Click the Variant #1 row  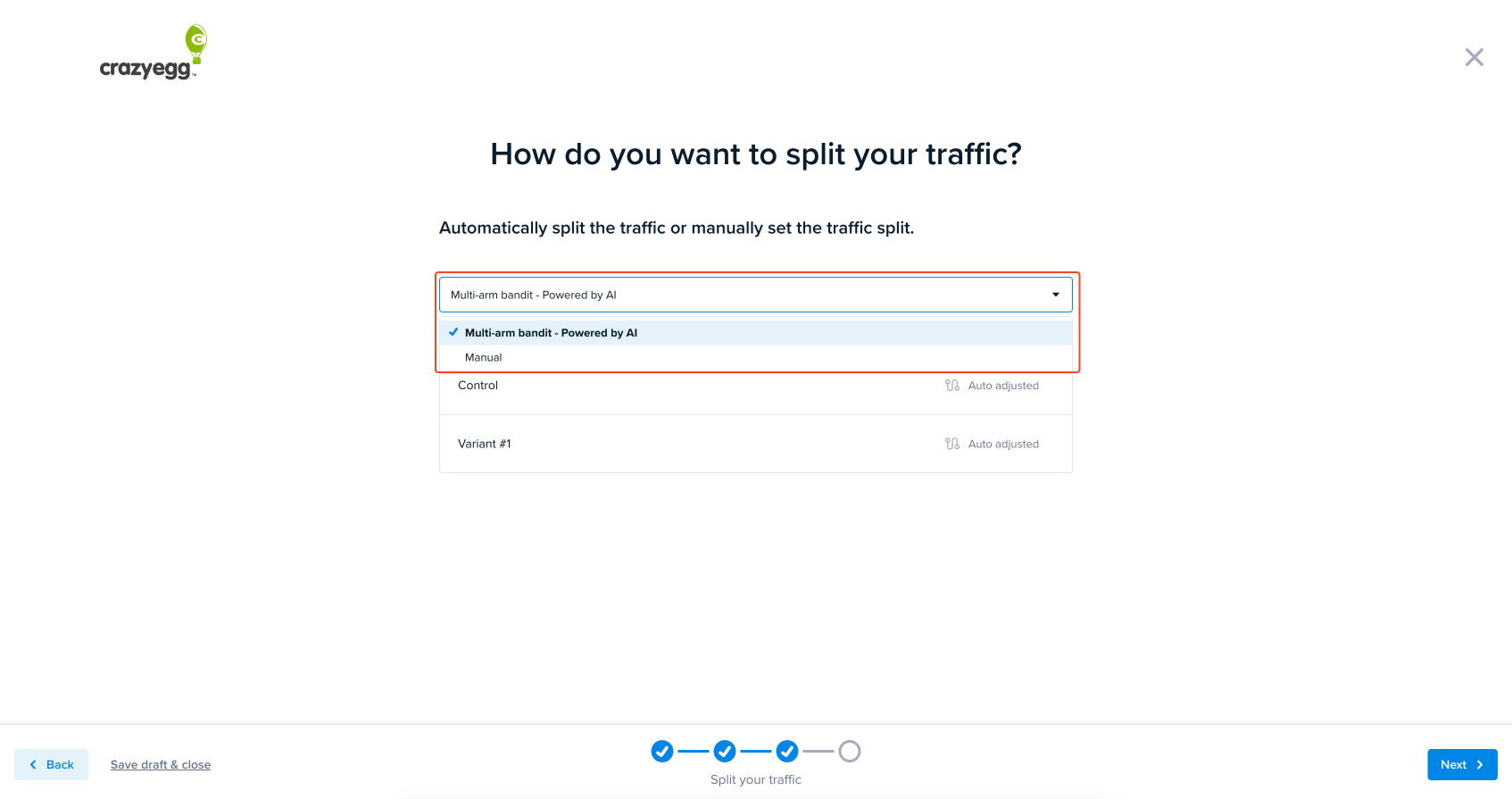(x=755, y=444)
